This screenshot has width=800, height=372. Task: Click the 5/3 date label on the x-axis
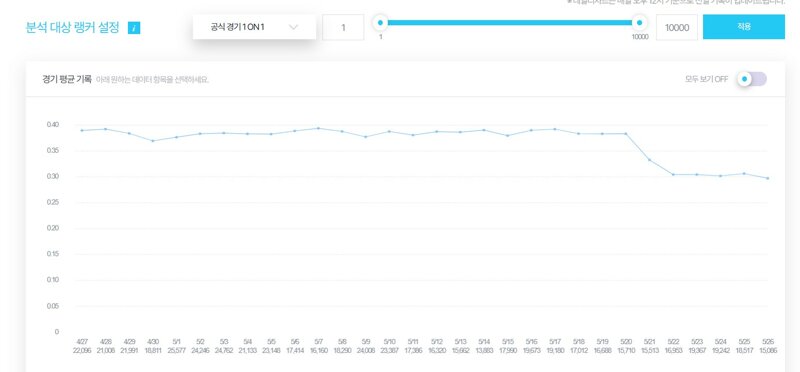point(224,341)
